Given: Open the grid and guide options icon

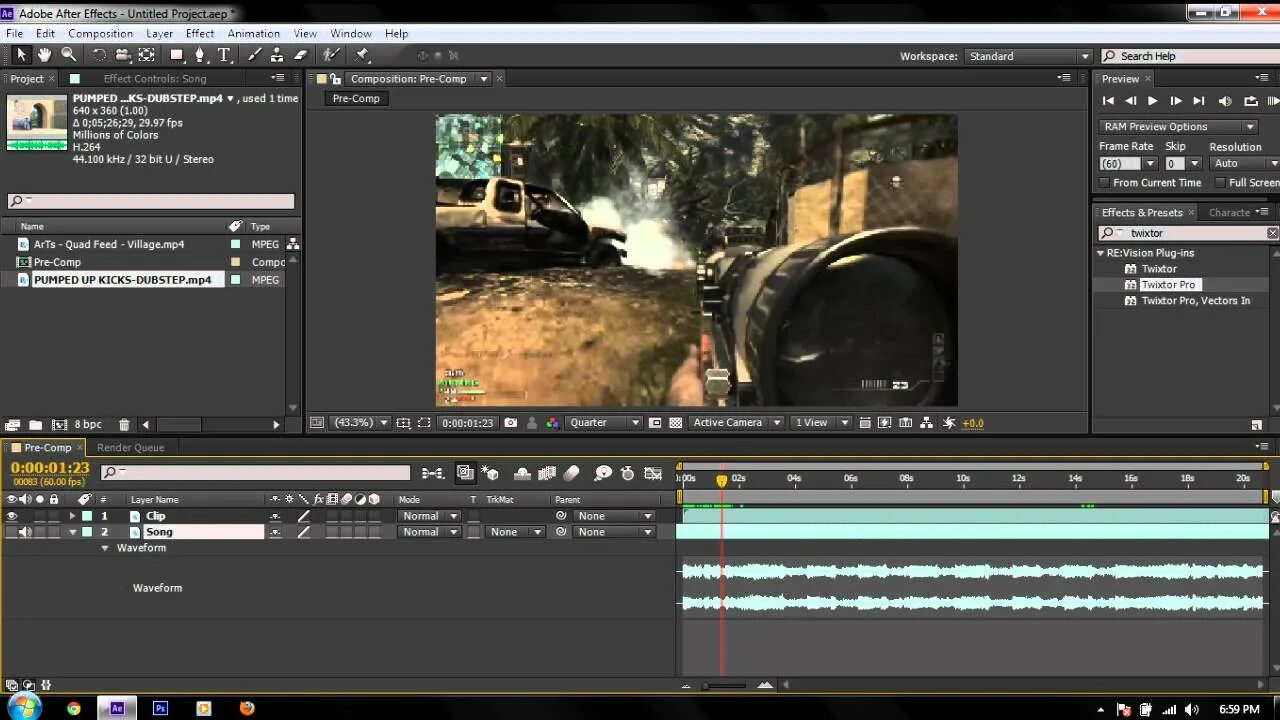Looking at the screenshot, I should [403, 423].
